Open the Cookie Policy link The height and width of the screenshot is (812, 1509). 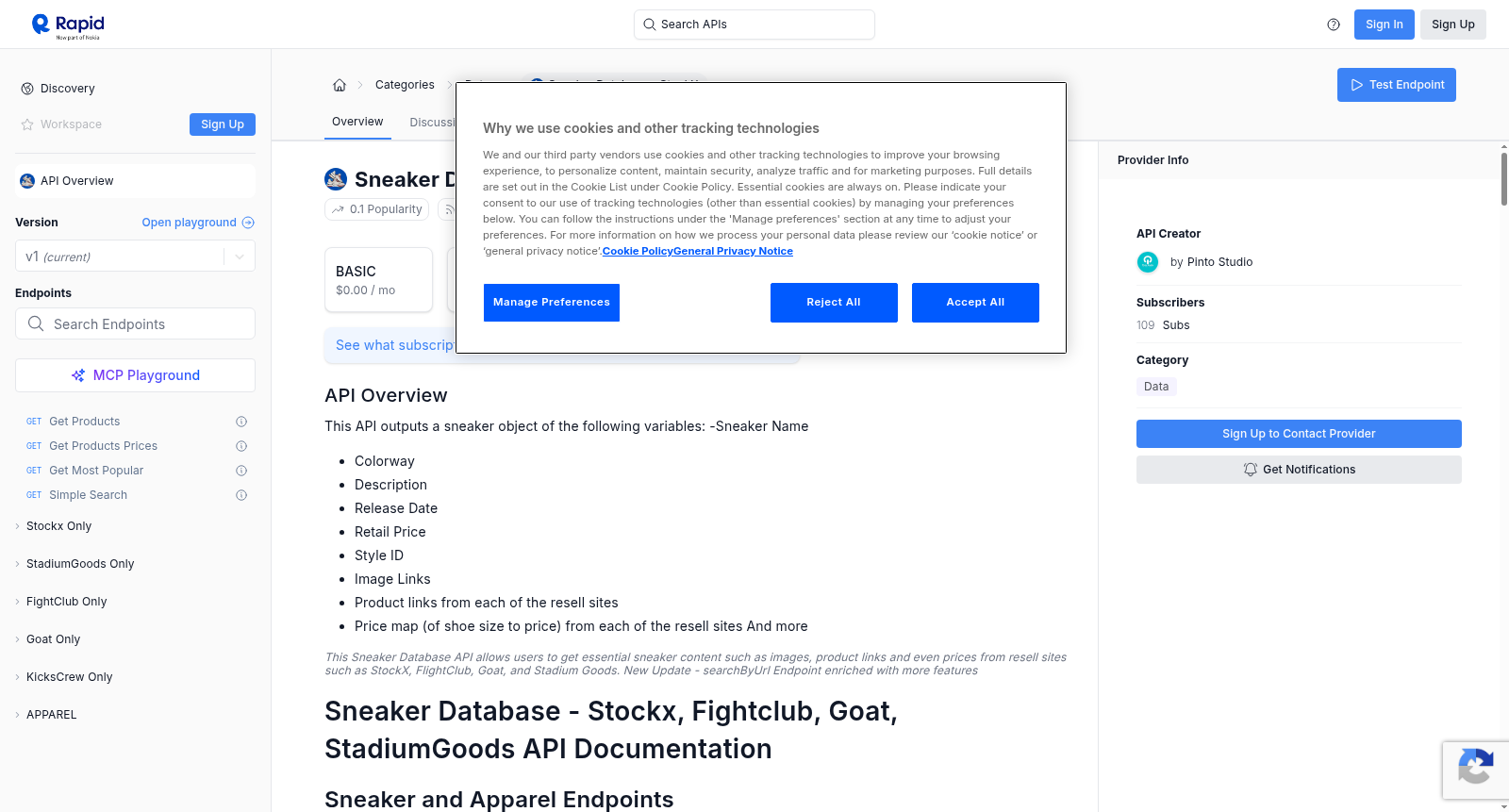click(638, 251)
